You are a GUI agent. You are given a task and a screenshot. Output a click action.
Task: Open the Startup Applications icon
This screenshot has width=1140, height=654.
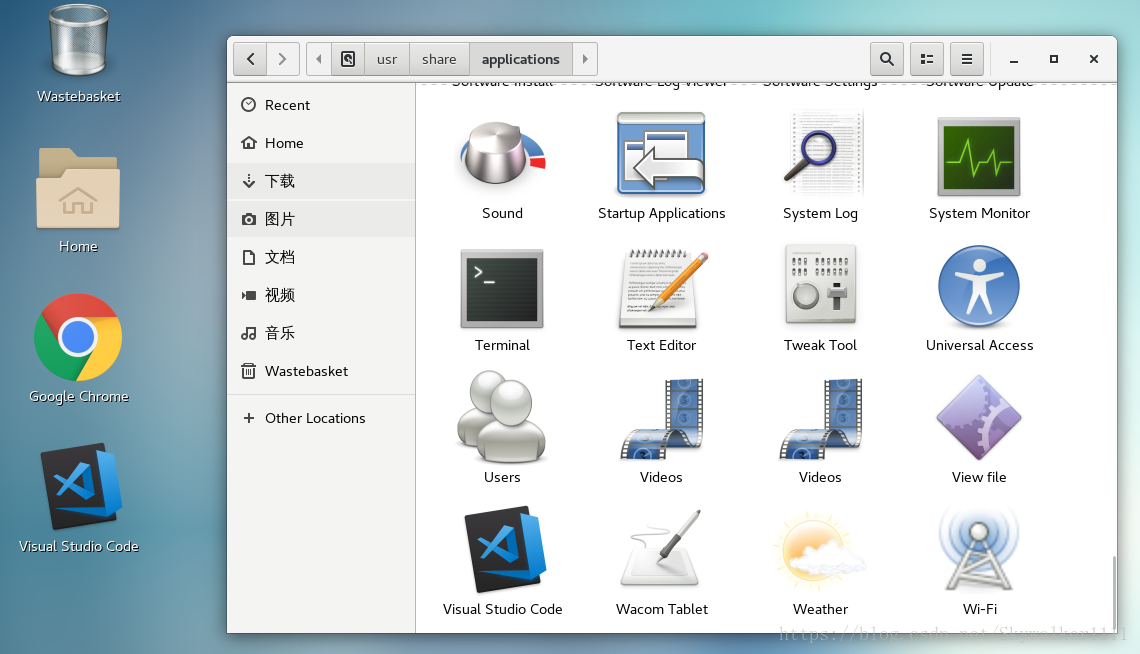pos(661,153)
